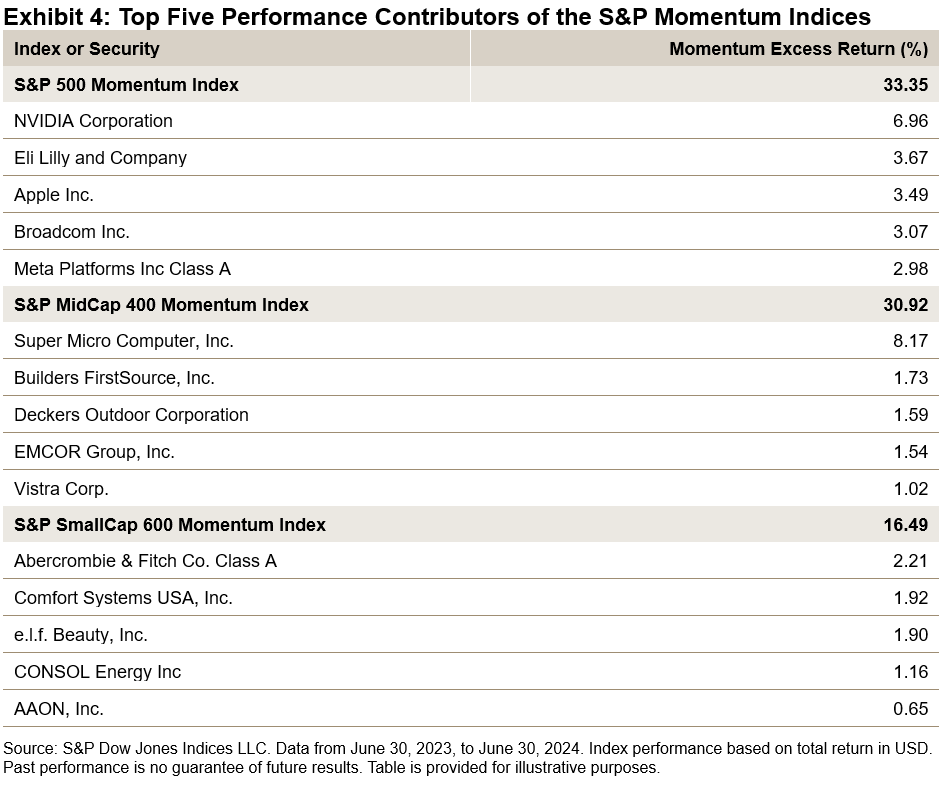Click the S&P MidCap 400 Momentum Index heading
The image size is (946, 786).
click(161, 305)
